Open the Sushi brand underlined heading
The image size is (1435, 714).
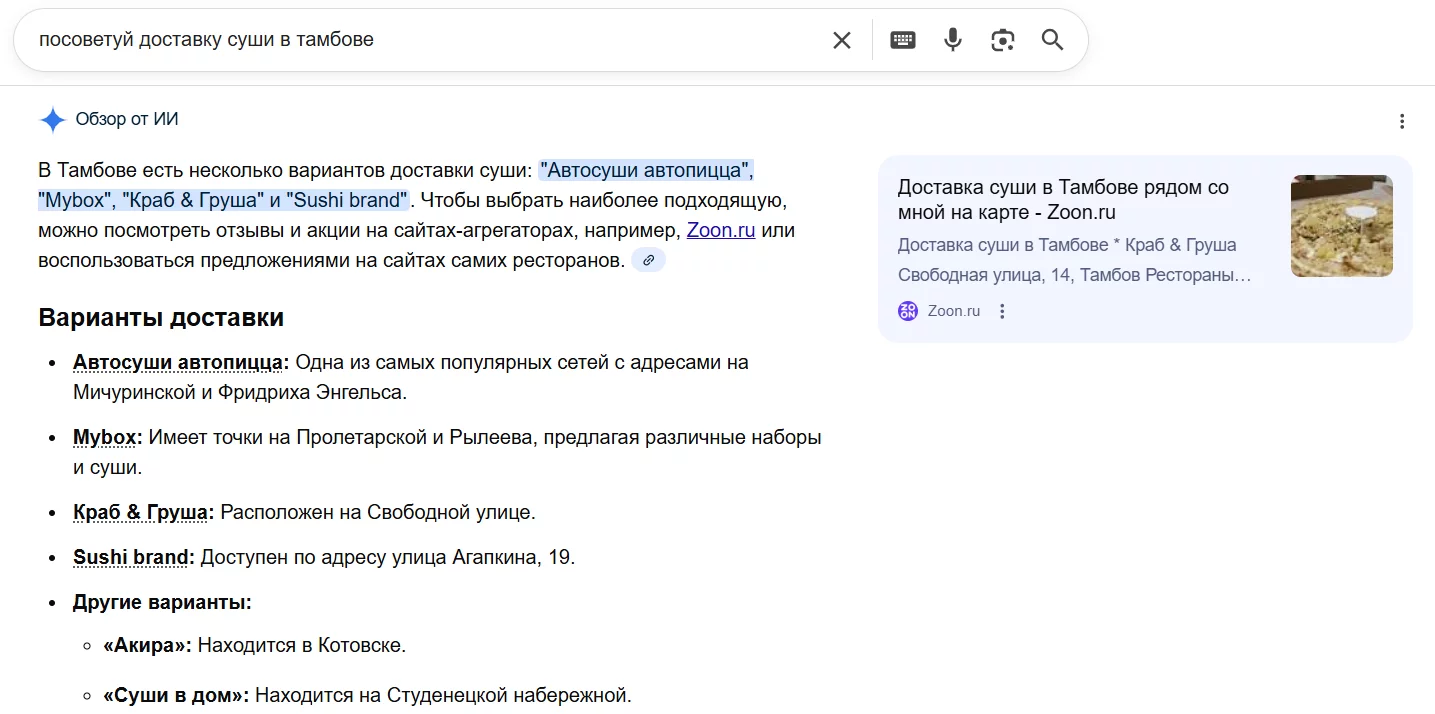point(131,557)
